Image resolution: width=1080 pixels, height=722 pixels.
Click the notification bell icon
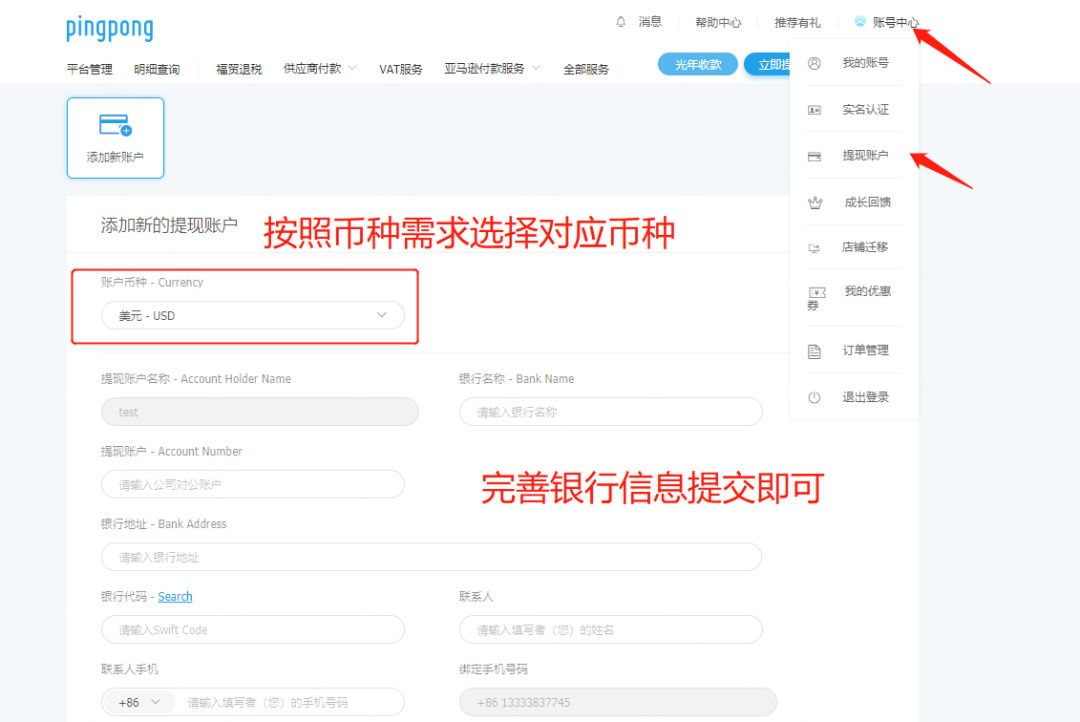(623, 20)
